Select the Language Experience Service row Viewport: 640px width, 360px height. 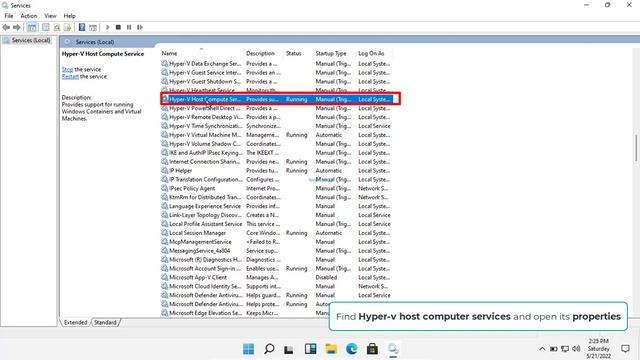click(276, 206)
